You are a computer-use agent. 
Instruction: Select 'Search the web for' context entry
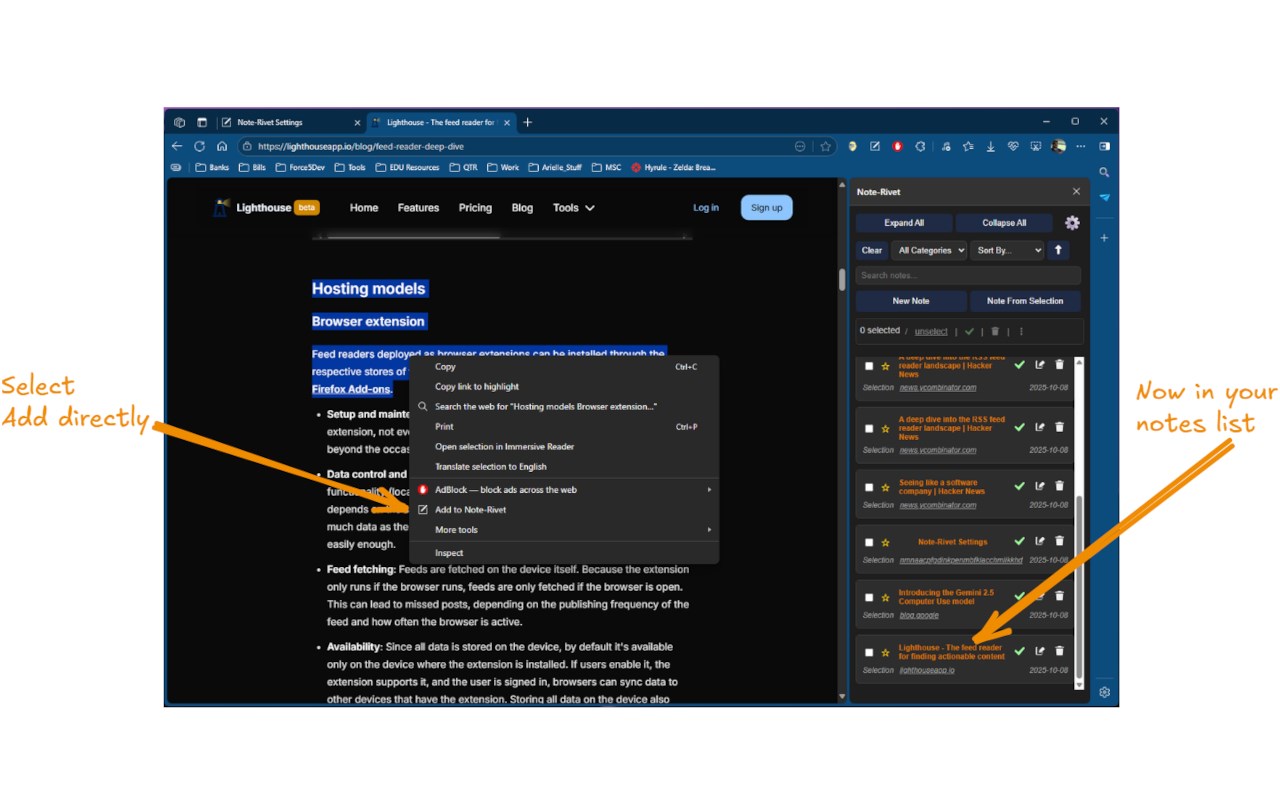point(566,407)
